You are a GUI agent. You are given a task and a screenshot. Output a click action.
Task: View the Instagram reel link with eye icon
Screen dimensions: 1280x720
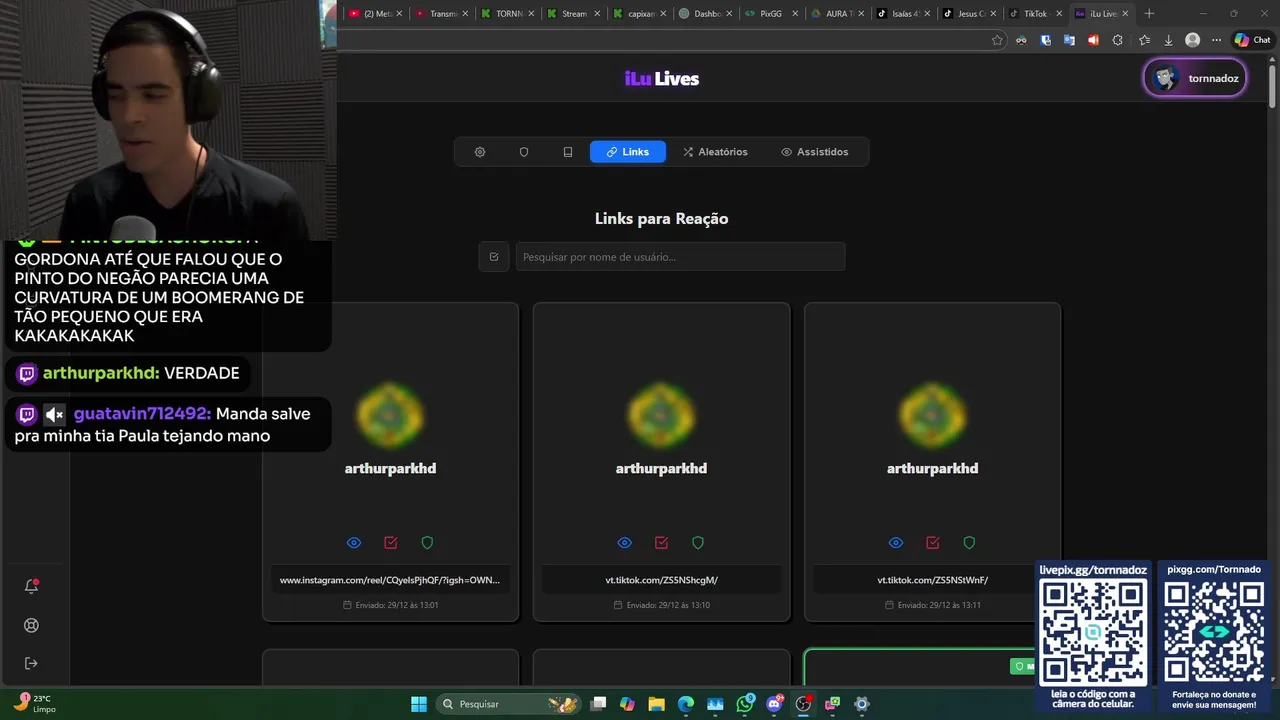[354, 543]
